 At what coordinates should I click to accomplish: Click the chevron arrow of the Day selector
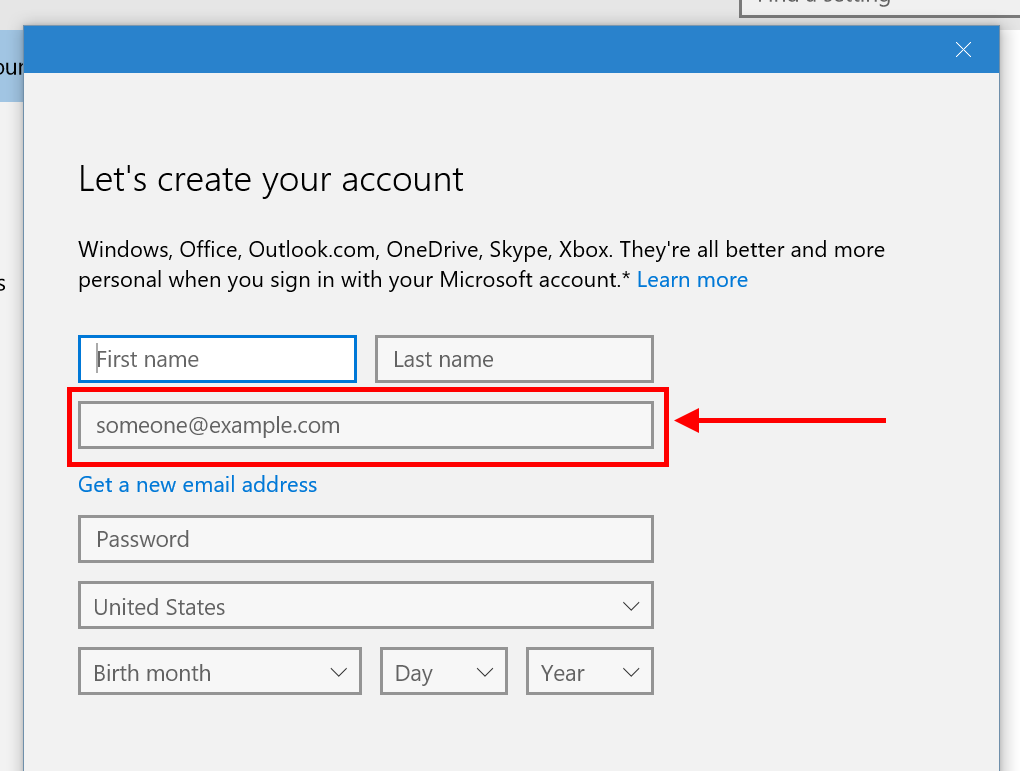click(485, 672)
